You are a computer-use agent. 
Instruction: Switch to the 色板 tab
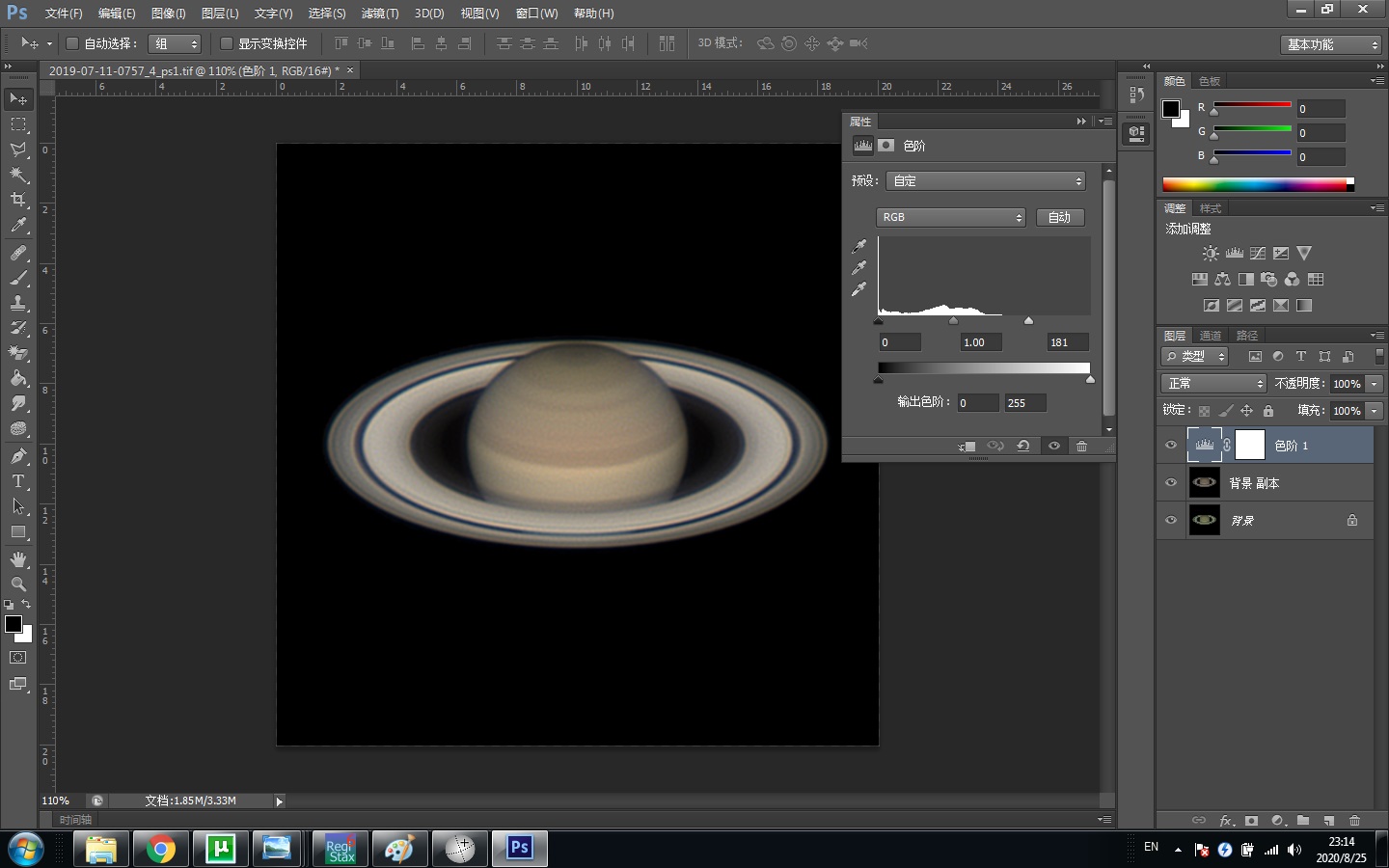coord(1210,81)
